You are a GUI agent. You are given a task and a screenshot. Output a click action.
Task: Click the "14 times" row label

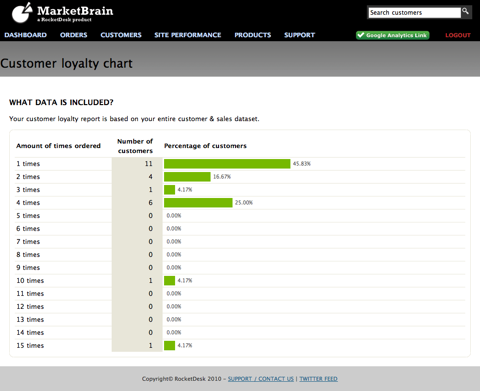click(30, 333)
